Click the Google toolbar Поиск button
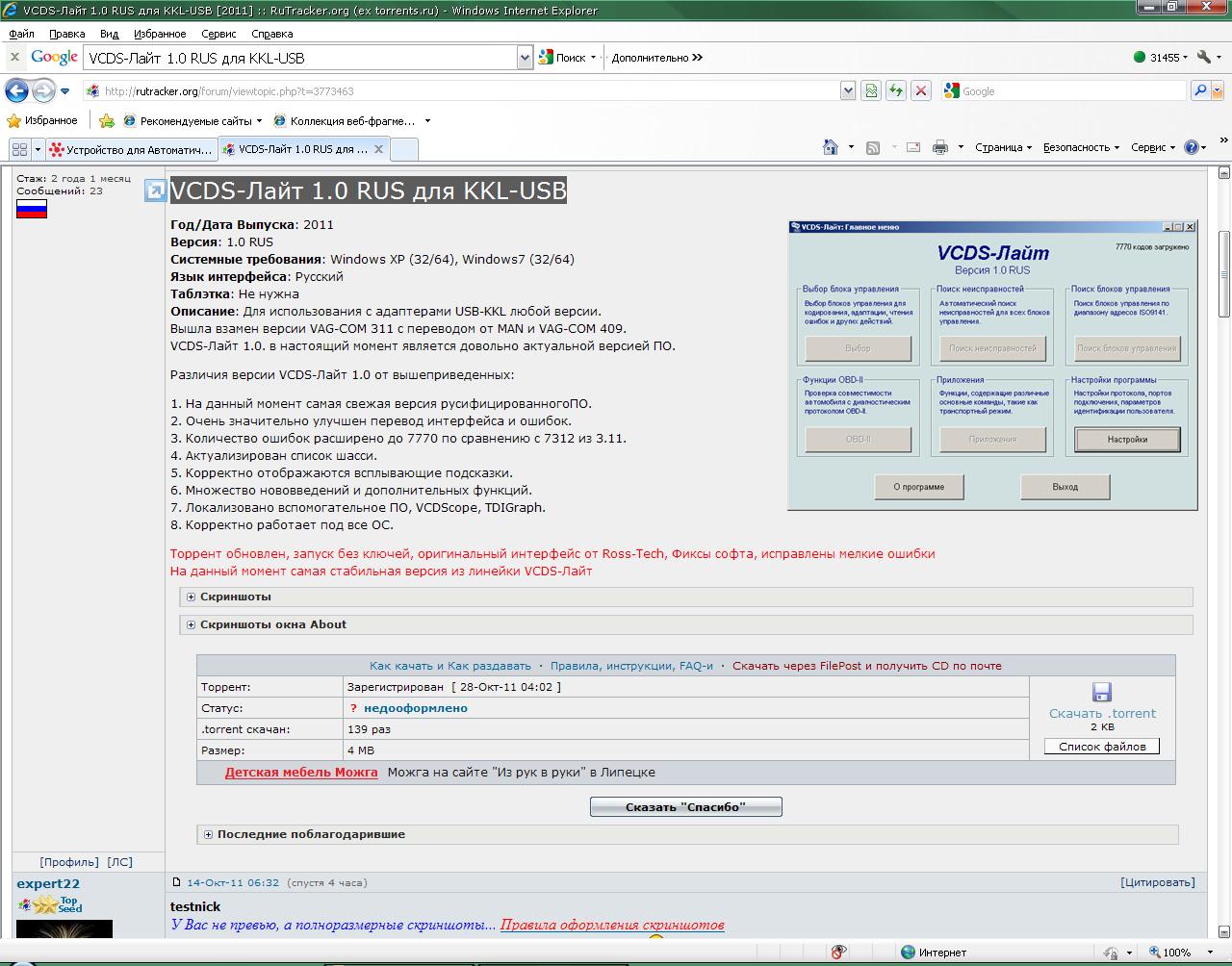Image resolution: width=1232 pixels, height=966 pixels. point(563,58)
